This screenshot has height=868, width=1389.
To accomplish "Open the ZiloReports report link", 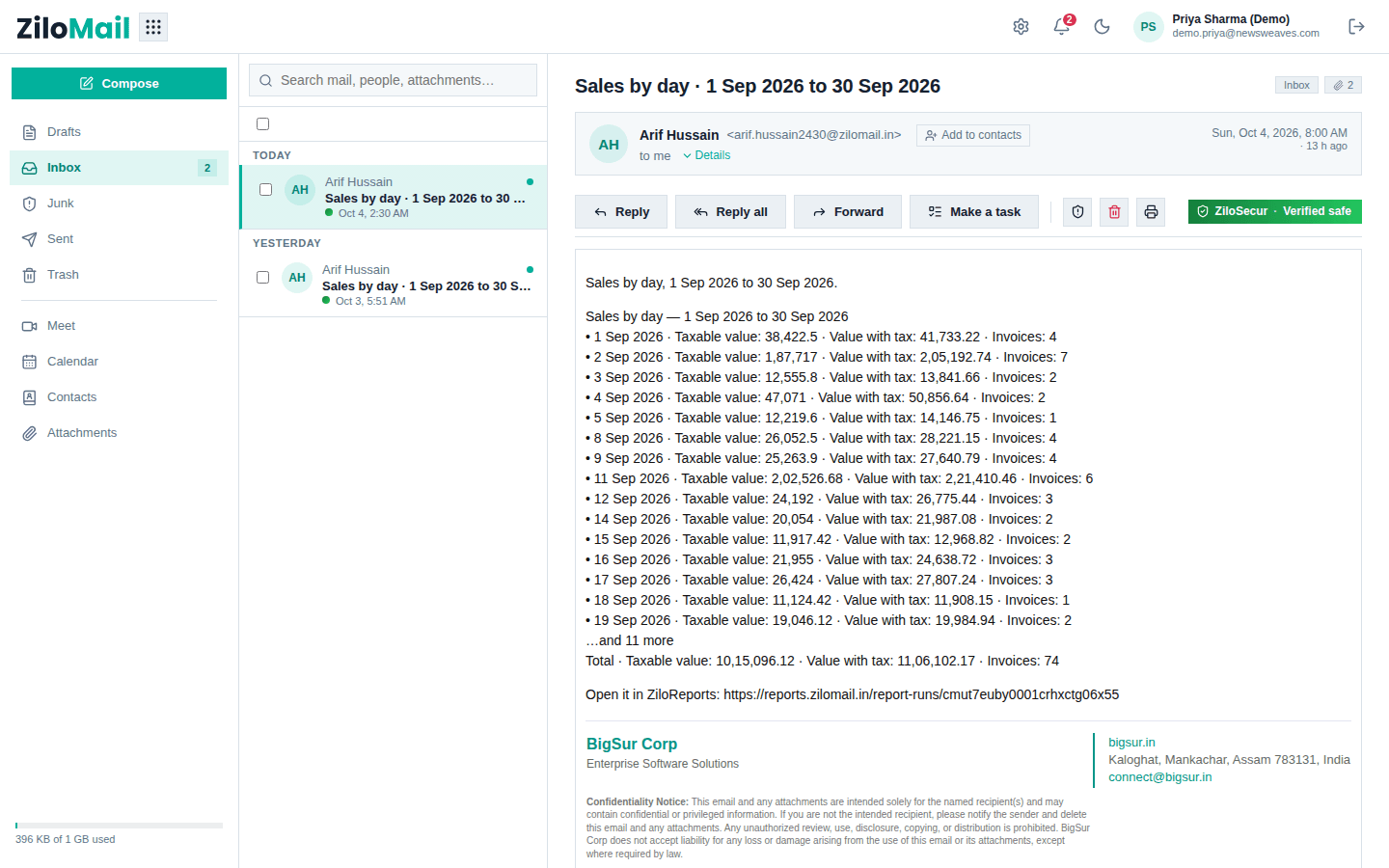I will coord(921,694).
